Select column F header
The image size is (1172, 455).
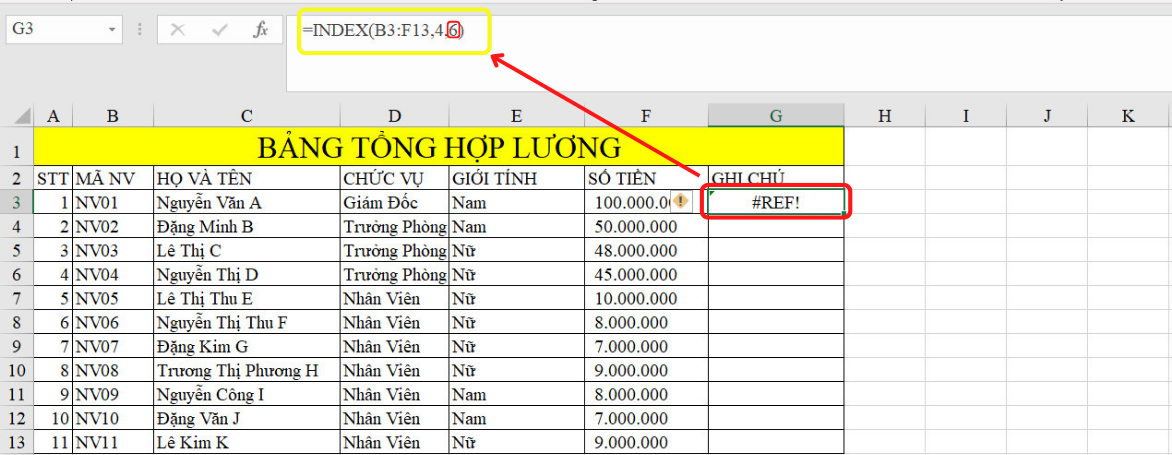click(x=647, y=116)
